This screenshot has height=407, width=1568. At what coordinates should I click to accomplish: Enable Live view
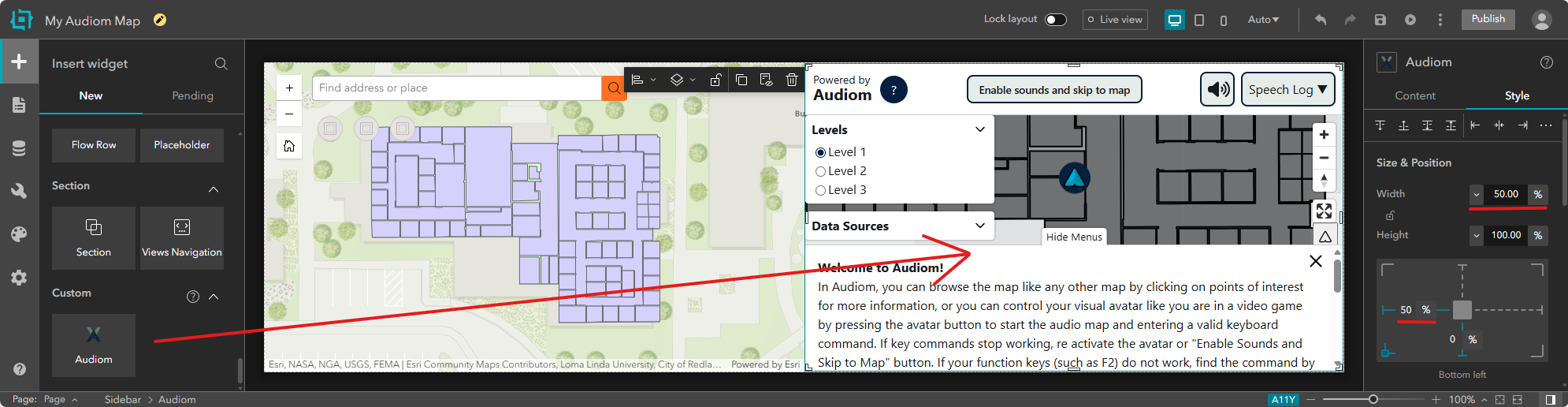pyautogui.click(x=1115, y=20)
